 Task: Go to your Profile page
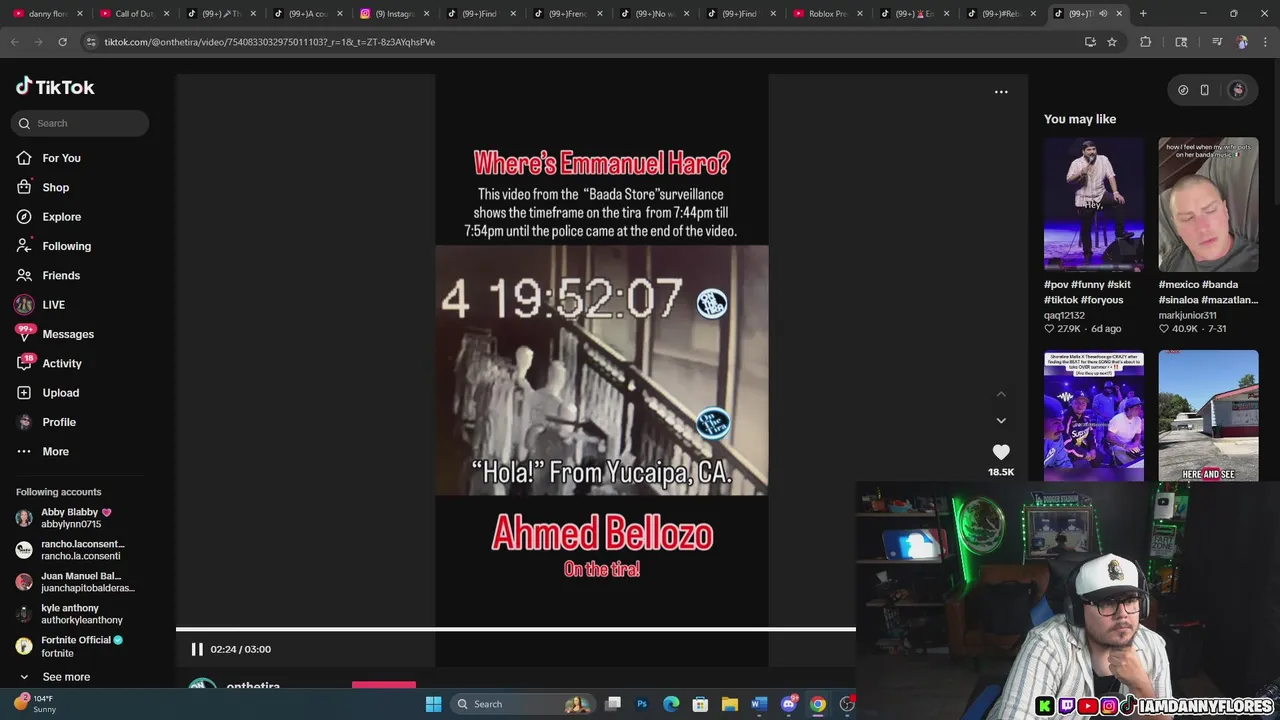coord(59,422)
